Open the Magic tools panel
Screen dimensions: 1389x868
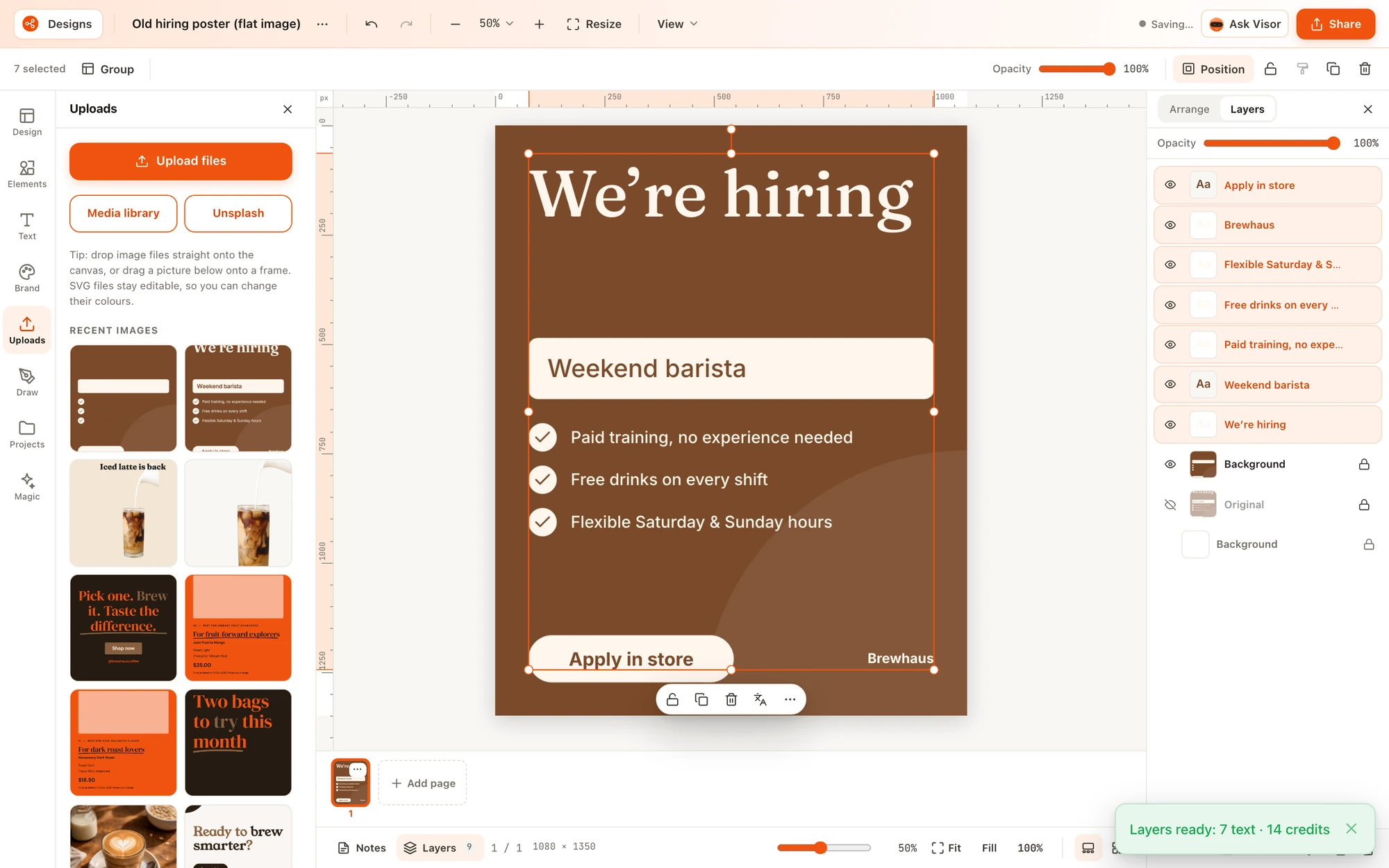coord(27,486)
